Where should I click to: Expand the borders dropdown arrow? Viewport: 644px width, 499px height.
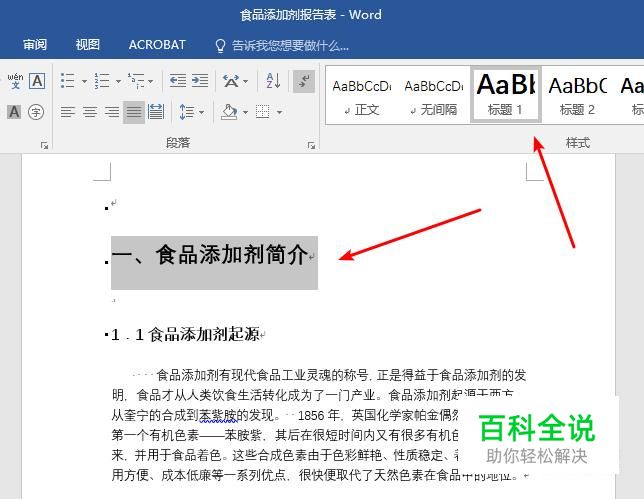click(280, 112)
